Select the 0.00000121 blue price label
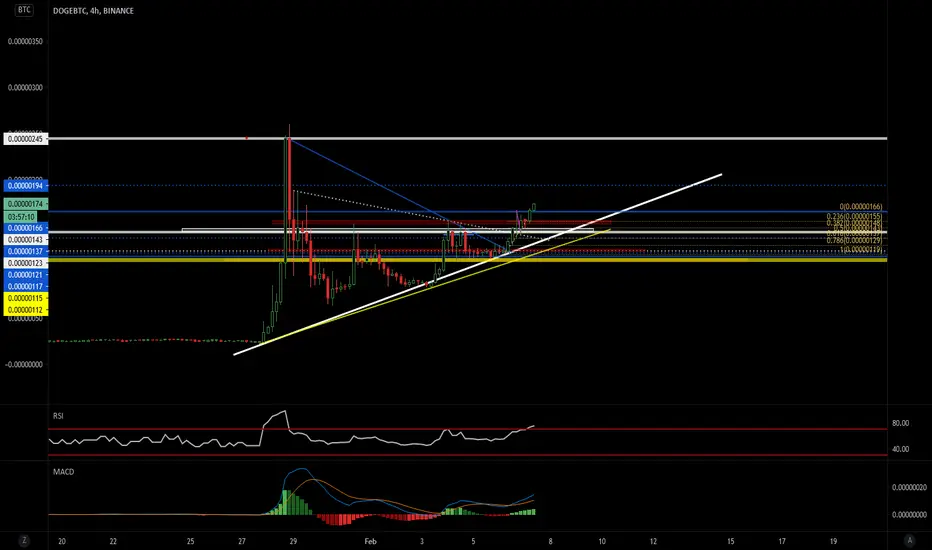 (x=26, y=275)
